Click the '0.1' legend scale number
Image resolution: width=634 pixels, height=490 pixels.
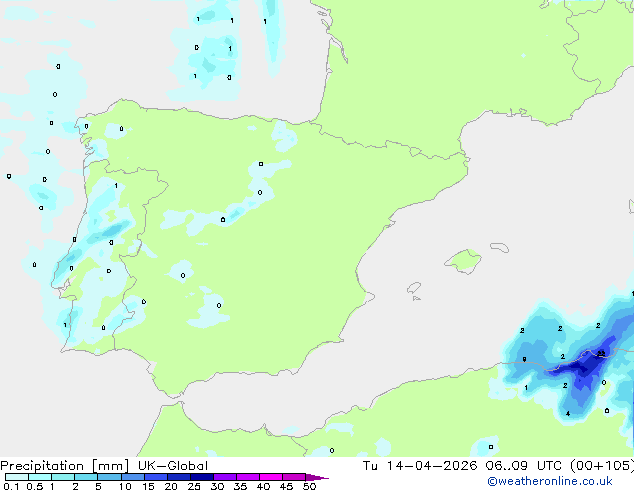(x=11, y=486)
